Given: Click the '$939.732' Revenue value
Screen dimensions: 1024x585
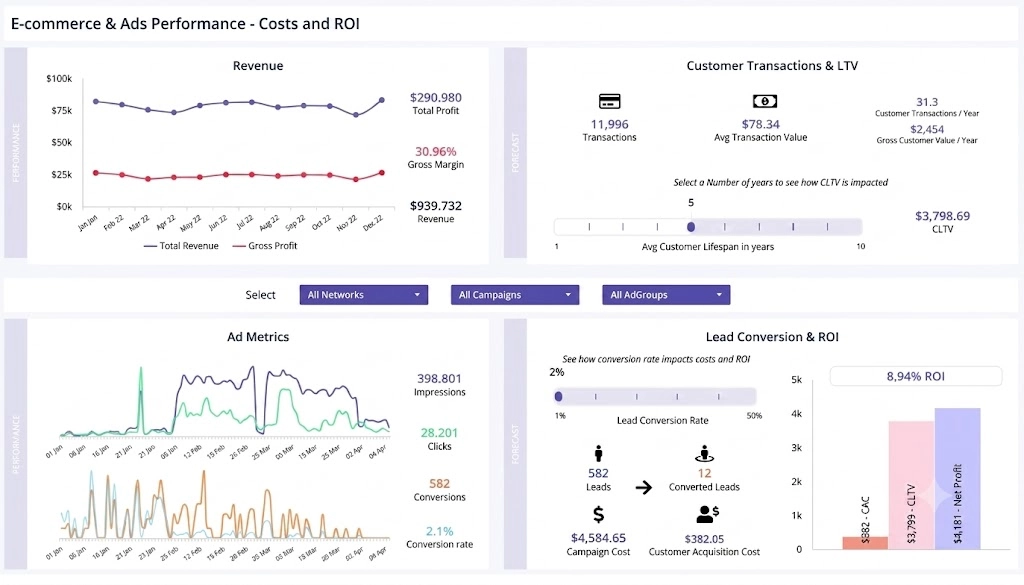Looking at the screenshot, I should pos(436,206).
